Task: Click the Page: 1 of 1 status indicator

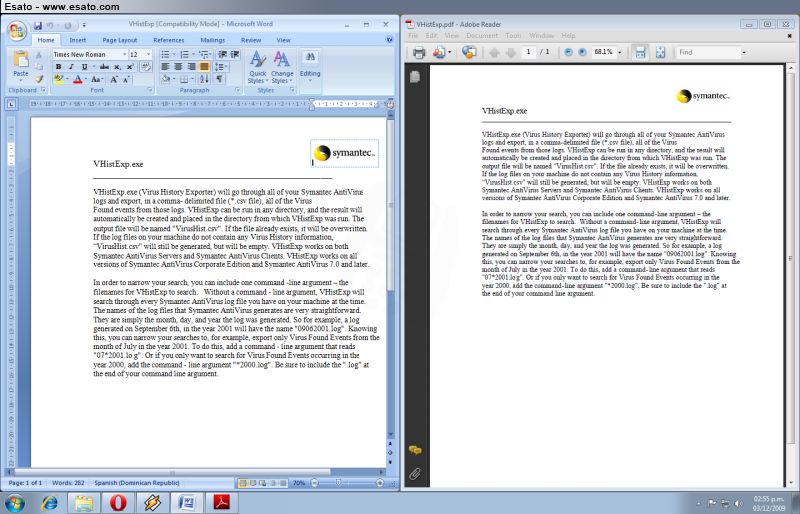Action: tap(25, 482)
